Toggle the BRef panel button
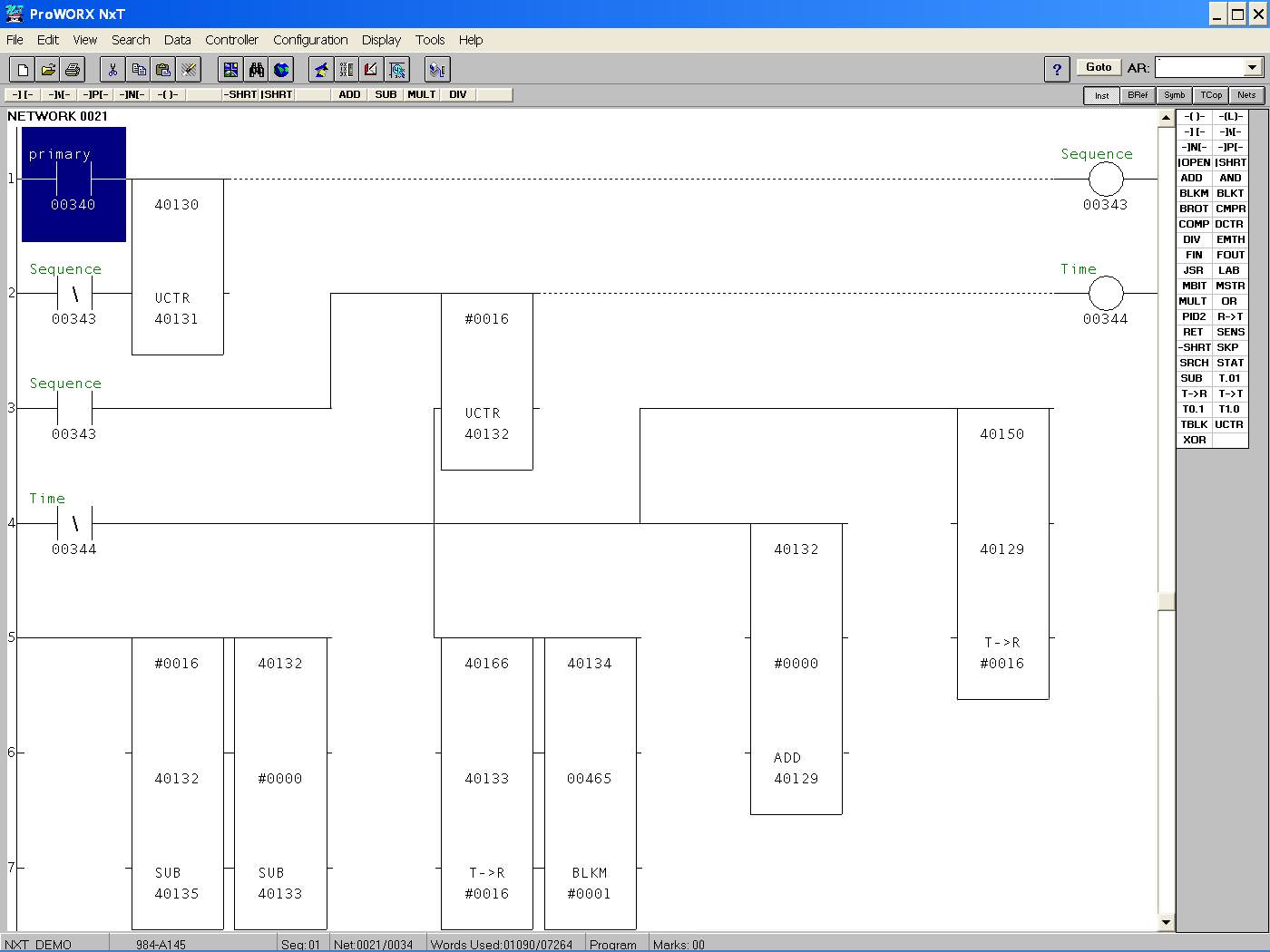The height and width of the screenshot is (952, 1270). [1138, 95]
